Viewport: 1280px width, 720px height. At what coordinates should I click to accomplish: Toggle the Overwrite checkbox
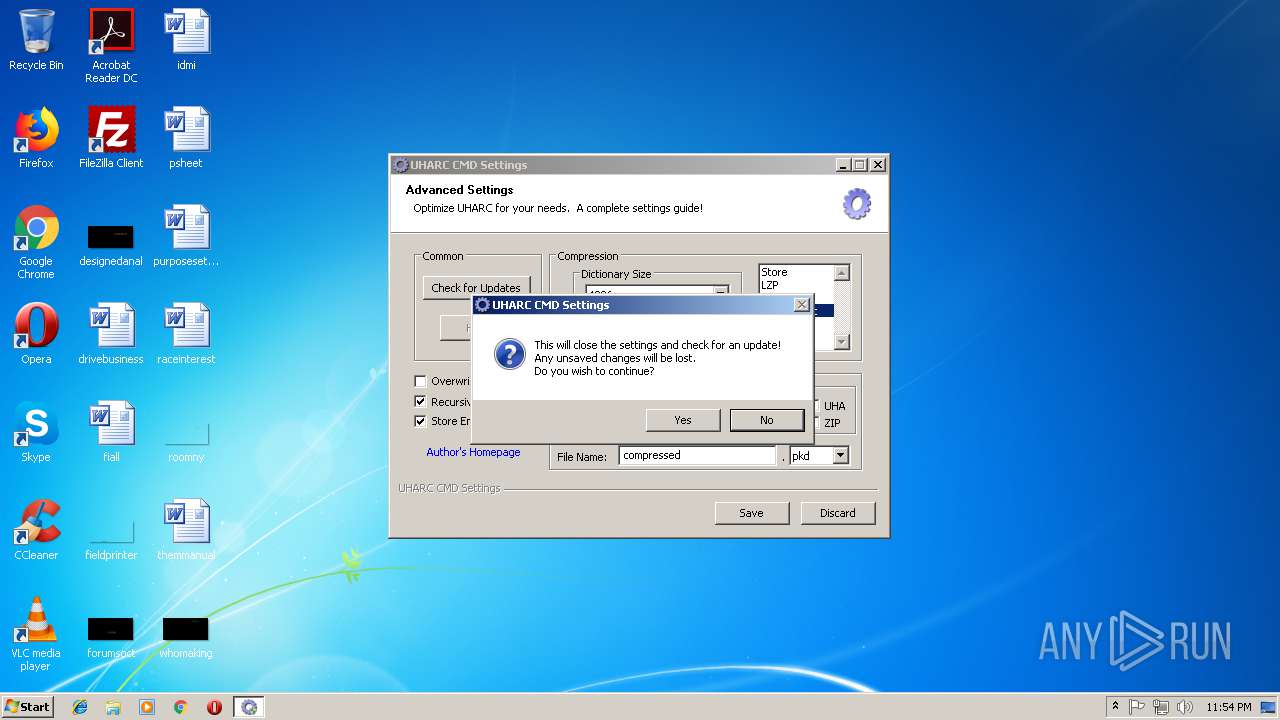(420, 381)
